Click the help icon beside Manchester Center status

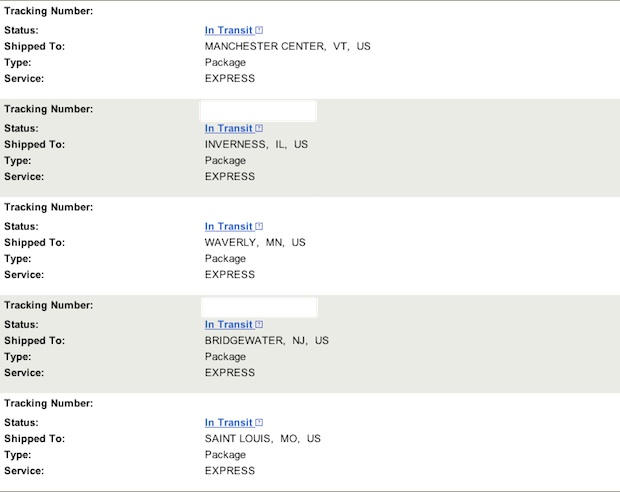[259, 30]
